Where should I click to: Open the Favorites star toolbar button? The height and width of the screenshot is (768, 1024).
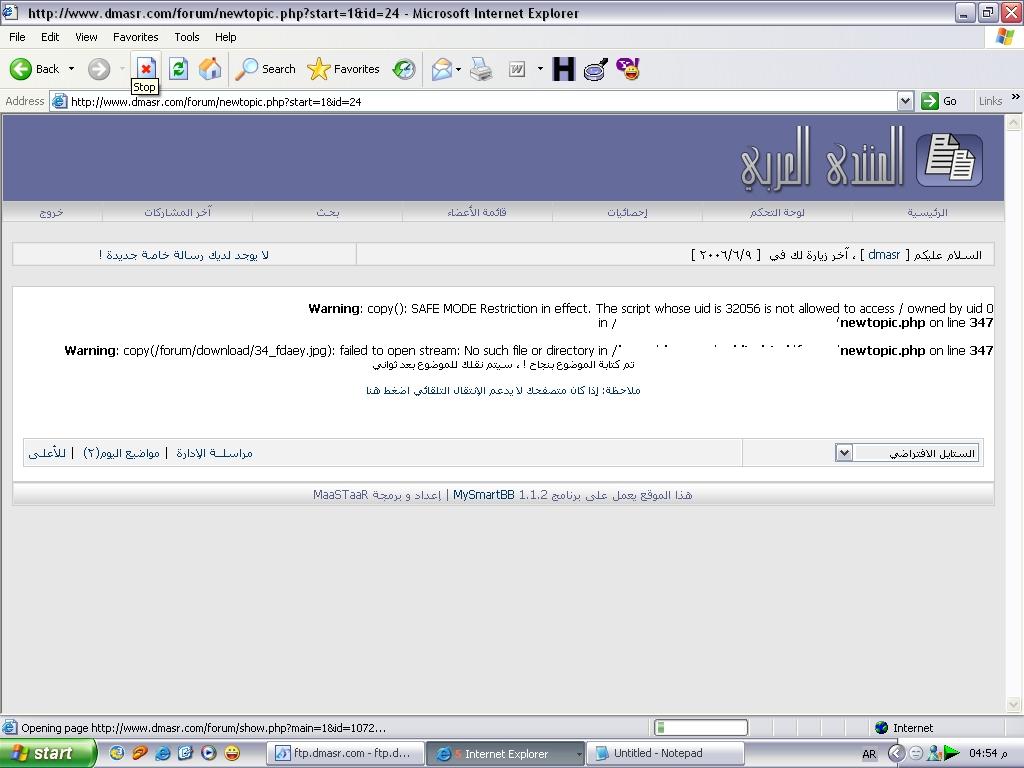344,69
